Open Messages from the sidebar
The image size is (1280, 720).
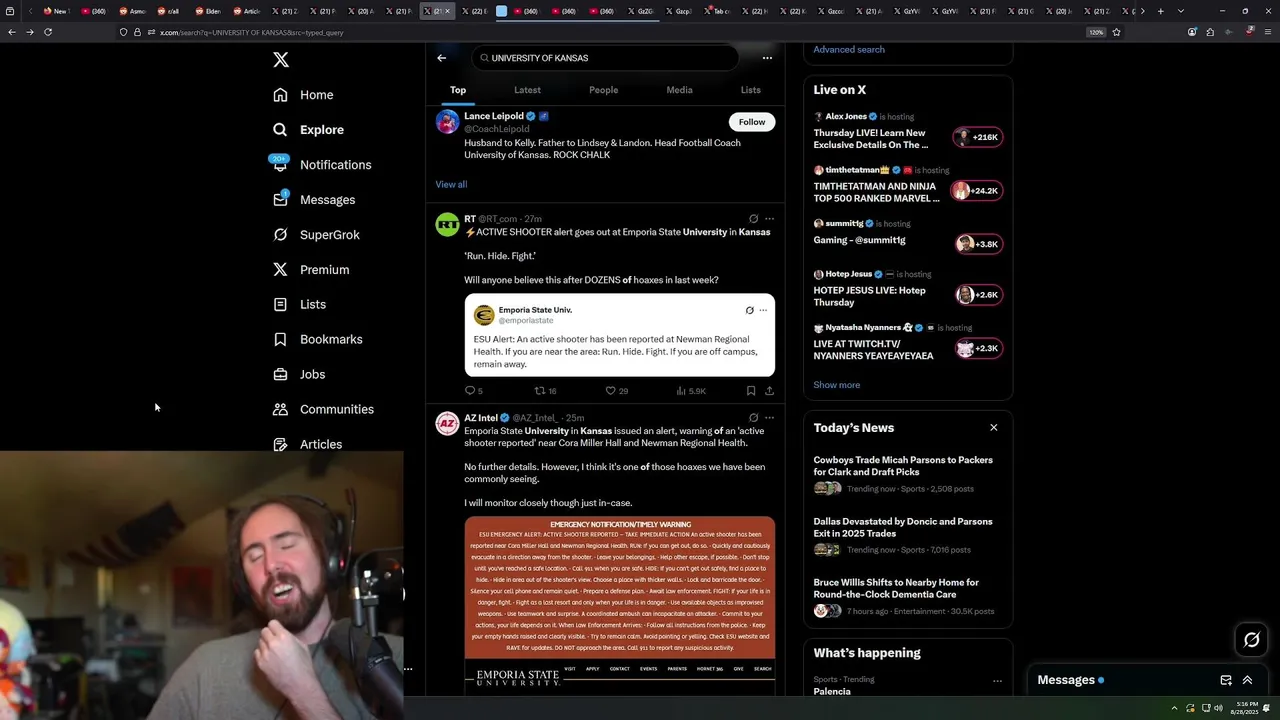click(314, 200)
